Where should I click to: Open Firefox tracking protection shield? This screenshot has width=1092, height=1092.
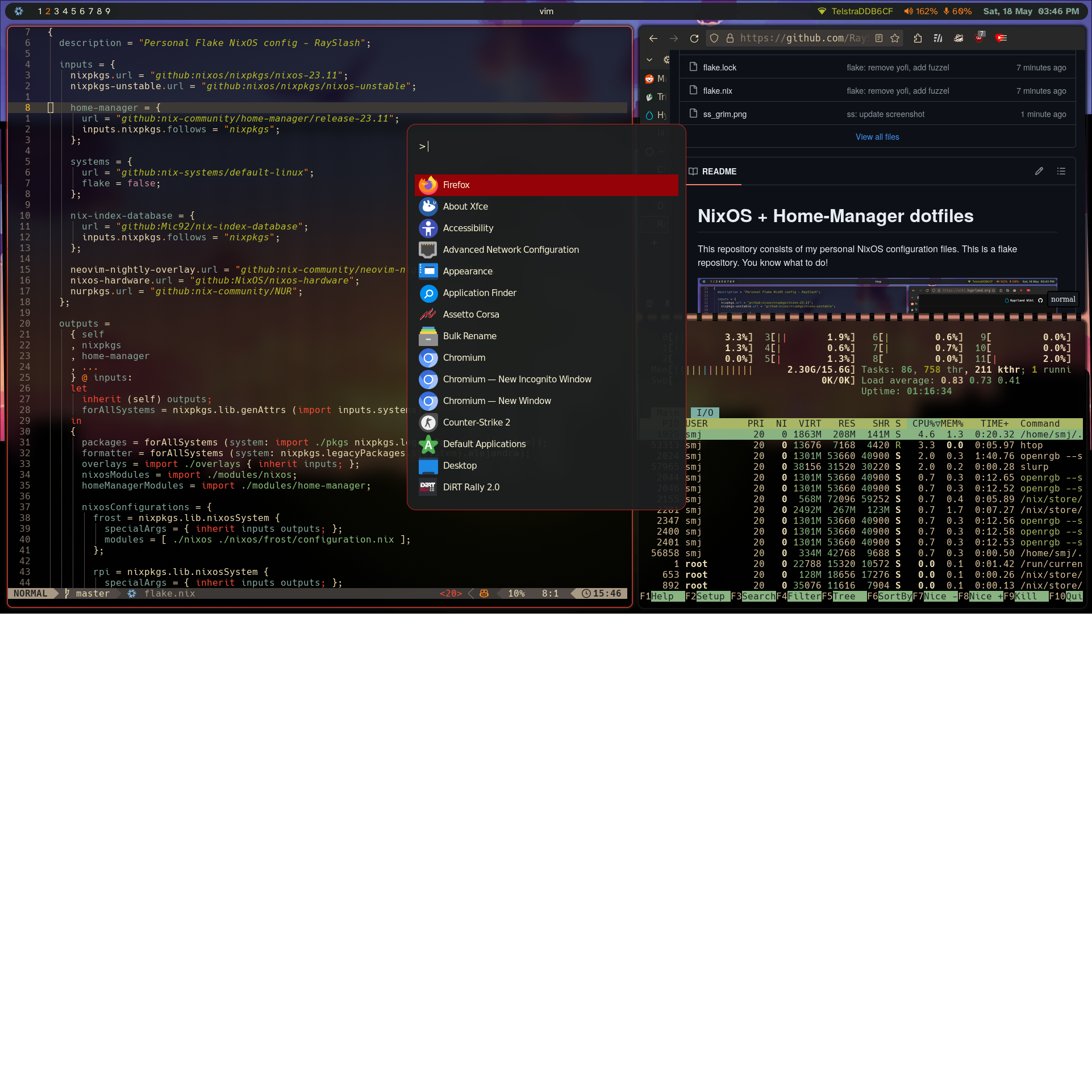714,38
